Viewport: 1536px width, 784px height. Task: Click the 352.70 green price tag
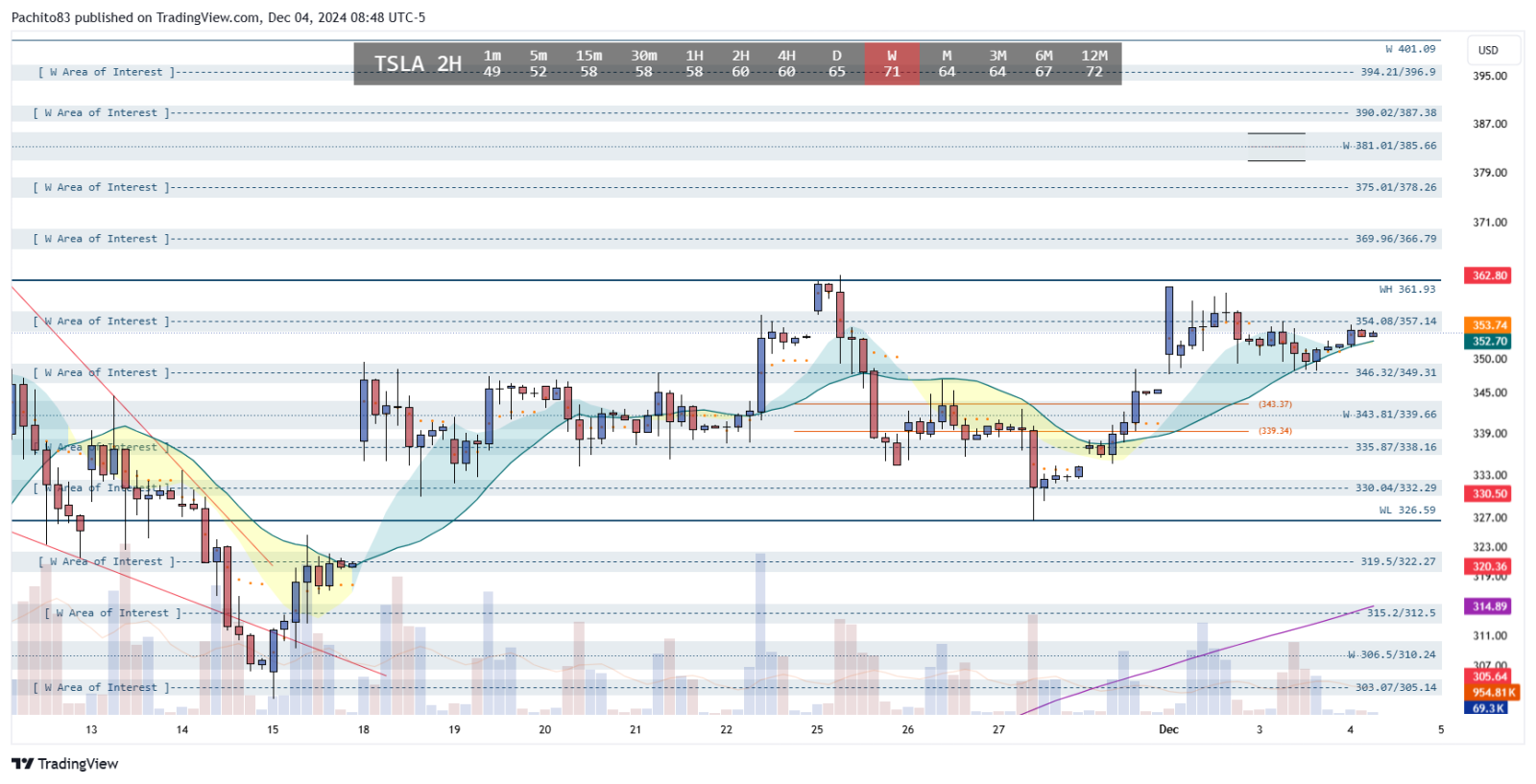click(x=1489, y=341)
